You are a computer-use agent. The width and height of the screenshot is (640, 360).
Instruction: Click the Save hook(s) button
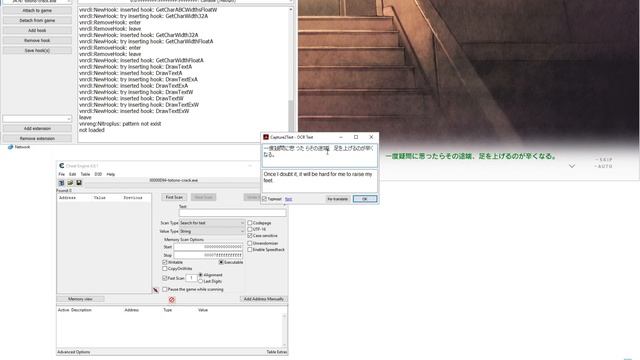pyautogui.click(x=37, y=51)
